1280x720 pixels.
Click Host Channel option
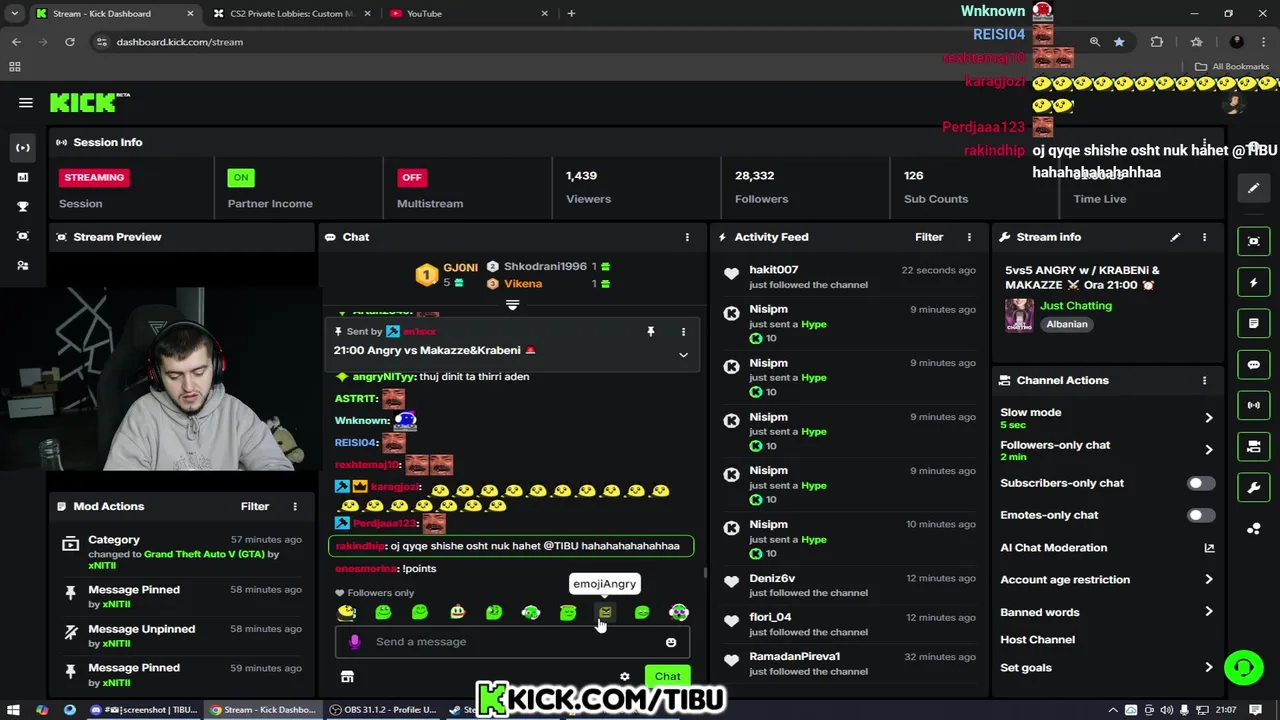click(1037, 640)
